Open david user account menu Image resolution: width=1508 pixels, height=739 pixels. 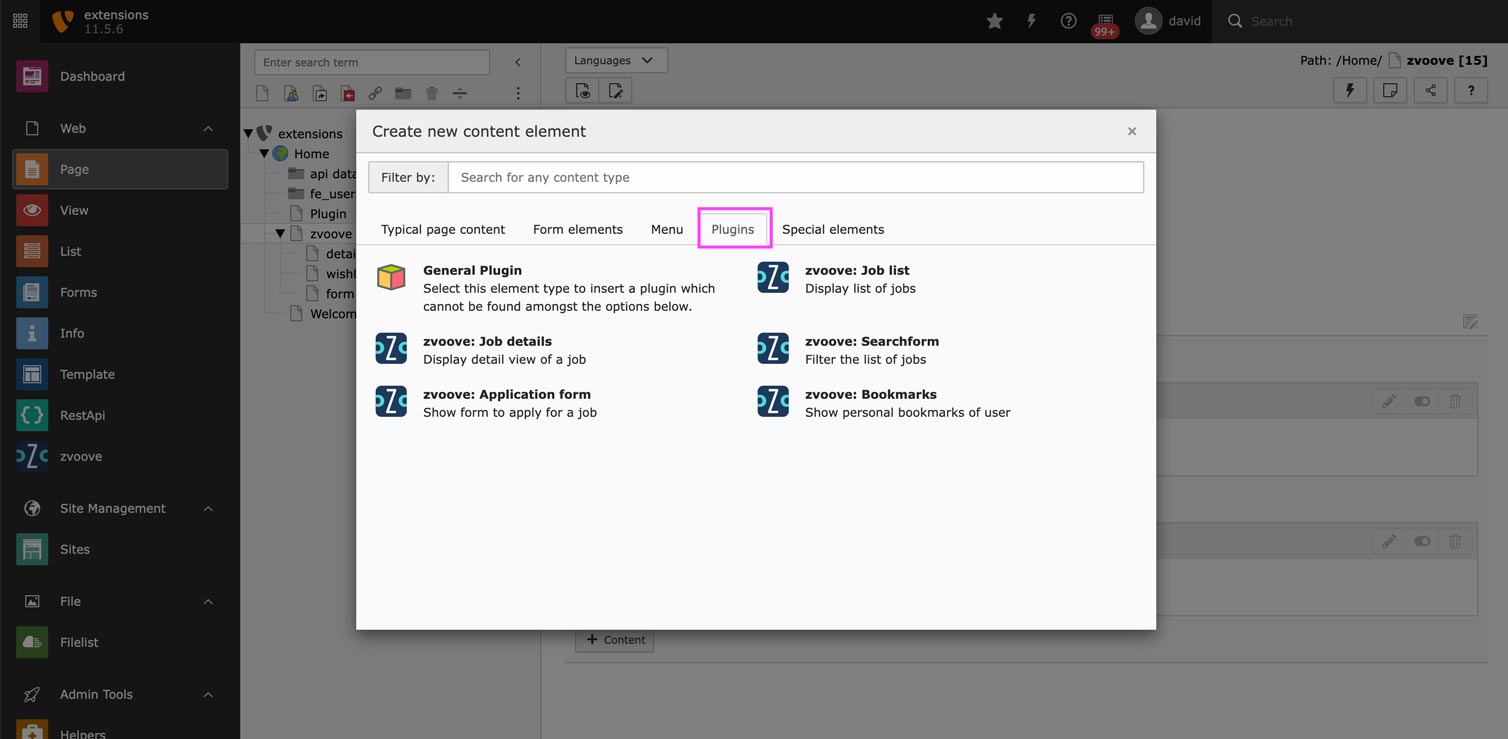[1168, 21]
